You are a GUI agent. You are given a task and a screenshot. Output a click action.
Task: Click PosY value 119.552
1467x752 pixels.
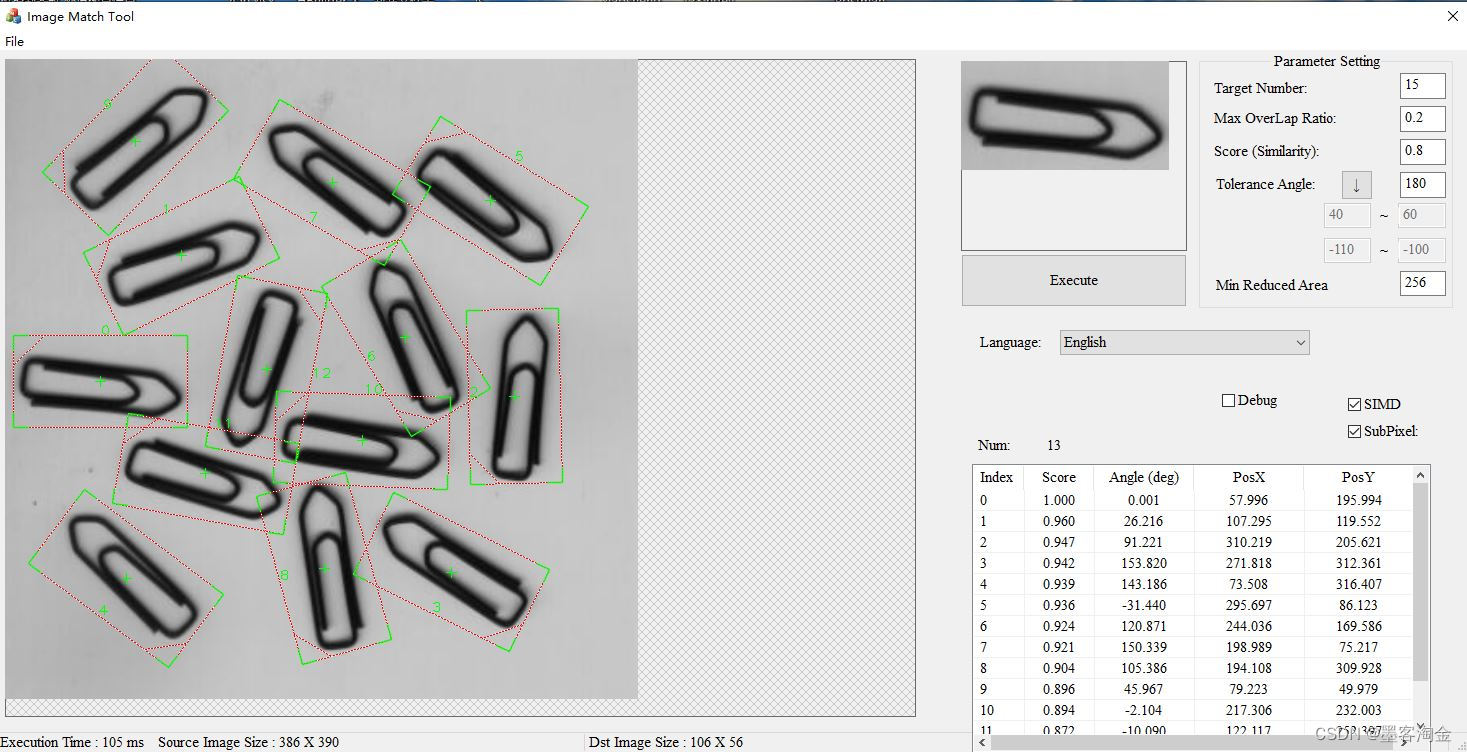1359,521
